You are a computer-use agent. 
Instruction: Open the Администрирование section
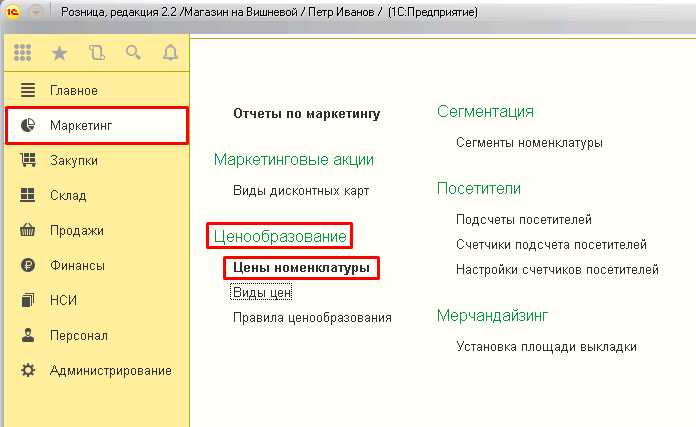tap(97, 371)
